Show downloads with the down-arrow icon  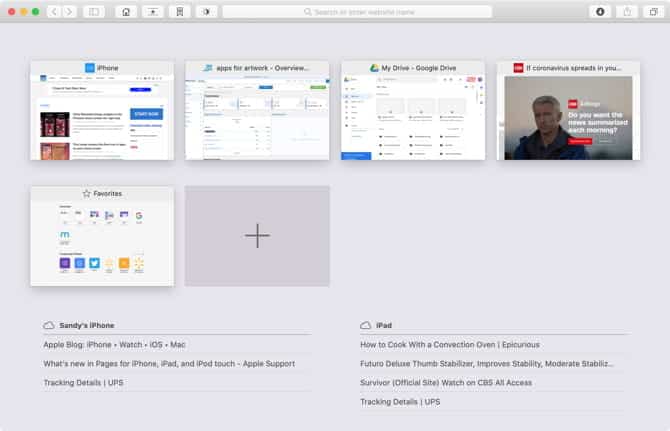(x=600, y=12)
